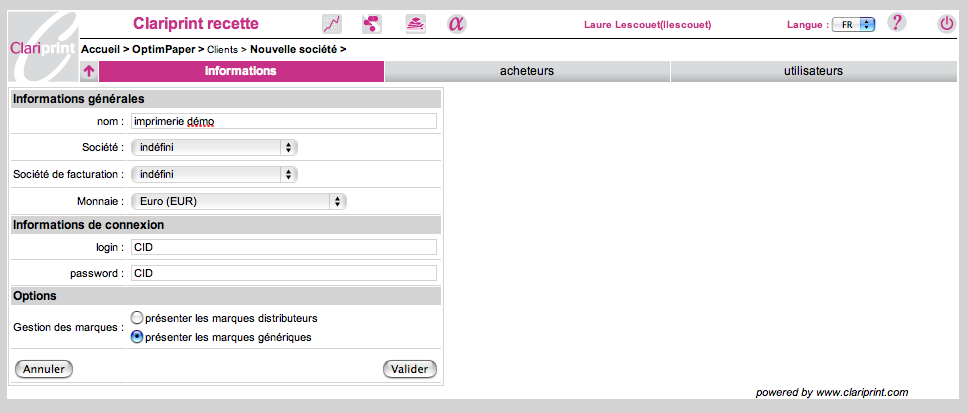
Task: Select présenter les marques distributeurs option
Action: [137, 318]
